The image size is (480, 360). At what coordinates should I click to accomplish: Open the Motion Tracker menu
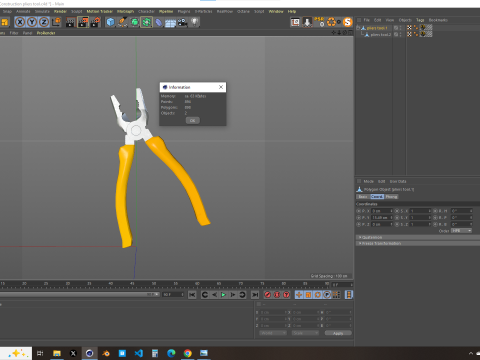[100, 11]
